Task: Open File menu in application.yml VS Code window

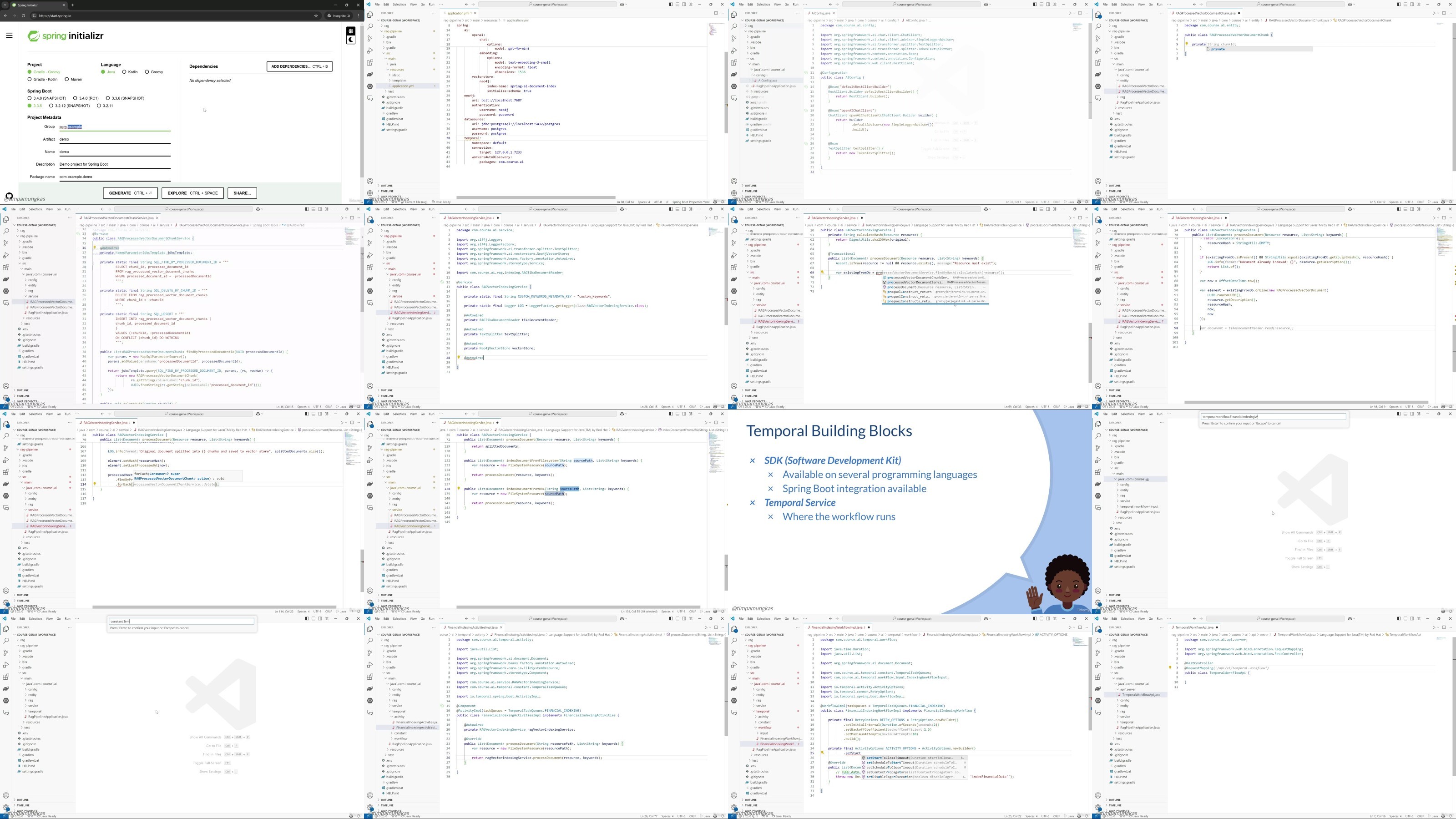Action: [x=377, y=5]
